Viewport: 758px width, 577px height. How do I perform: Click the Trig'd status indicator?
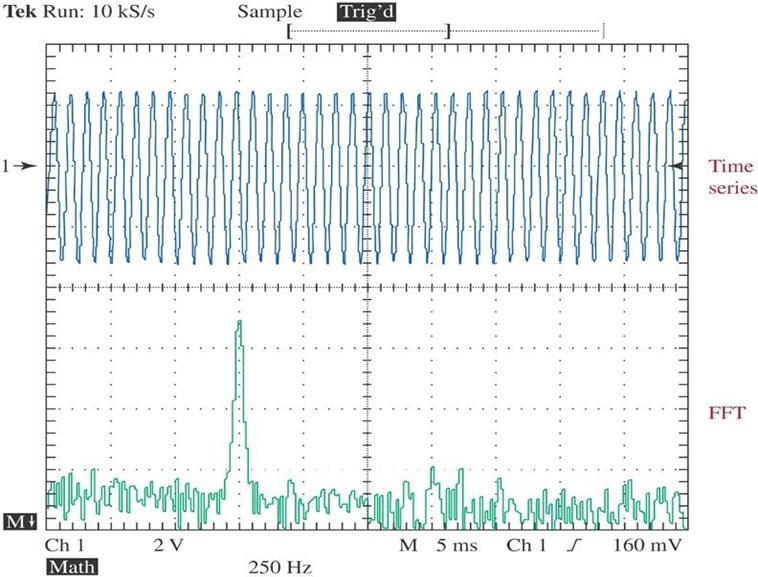[367, 13]
